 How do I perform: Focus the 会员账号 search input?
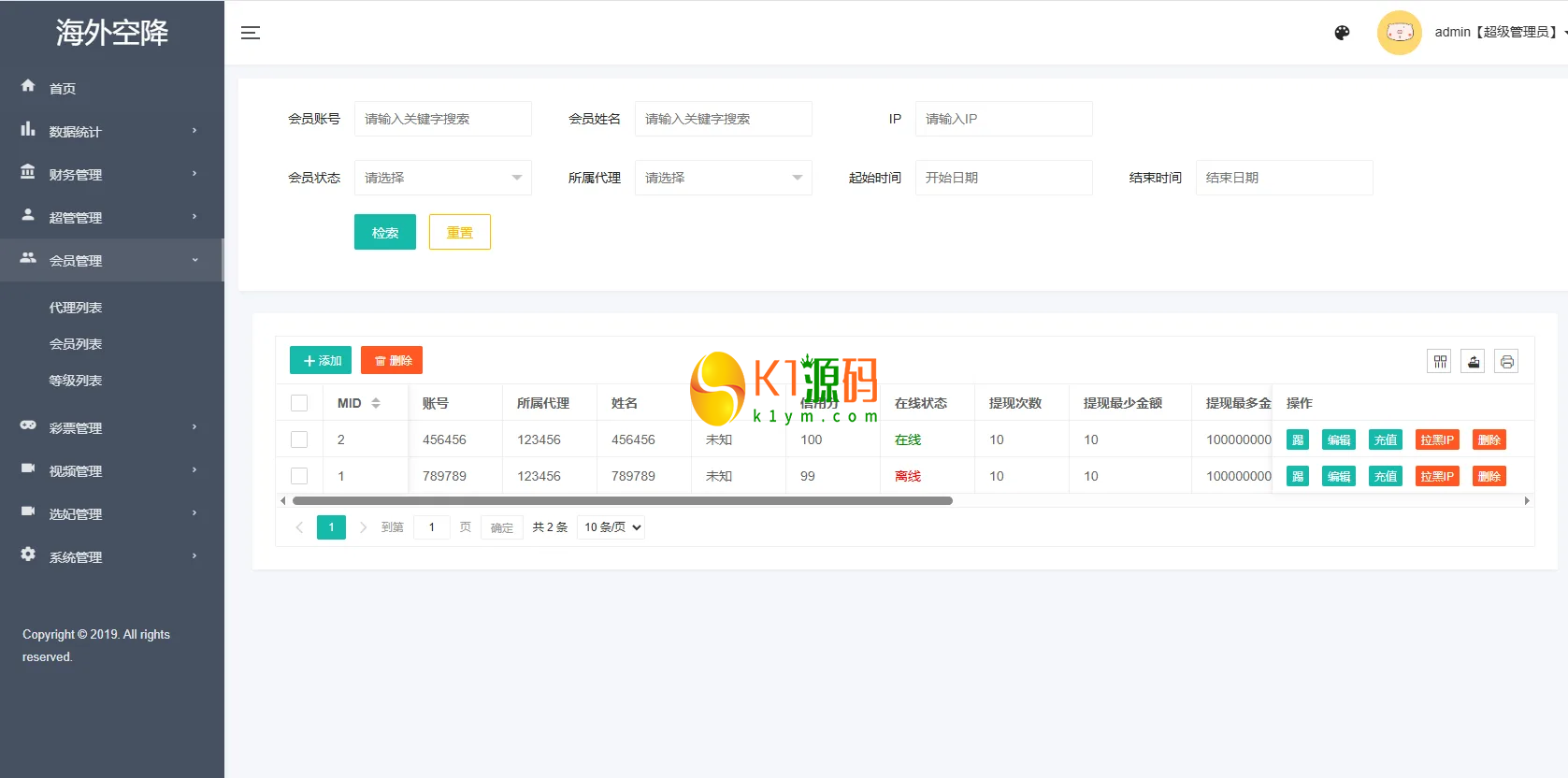coord(443,119)
